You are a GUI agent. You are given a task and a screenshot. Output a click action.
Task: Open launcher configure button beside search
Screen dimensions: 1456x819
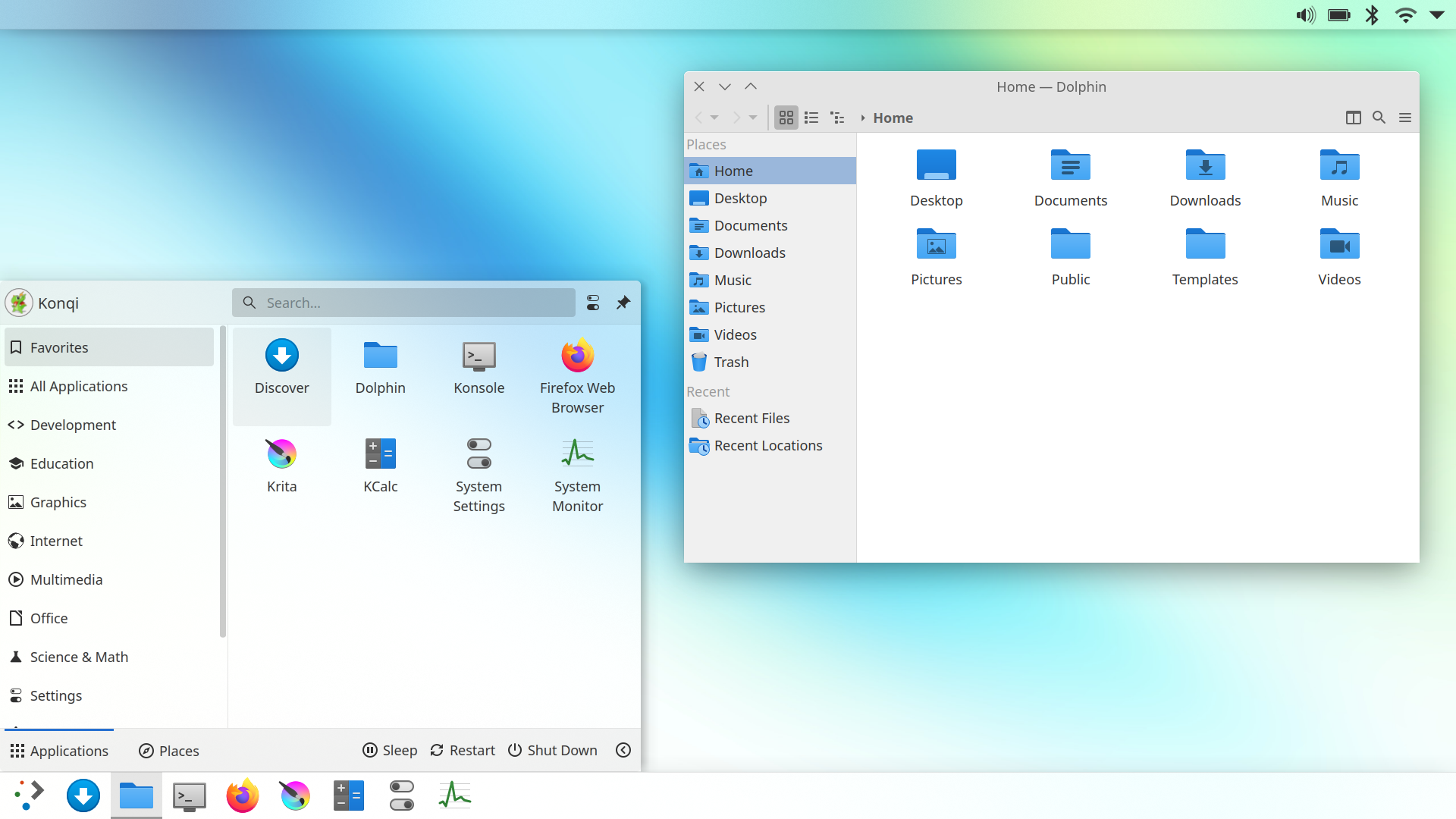(593, 303)
